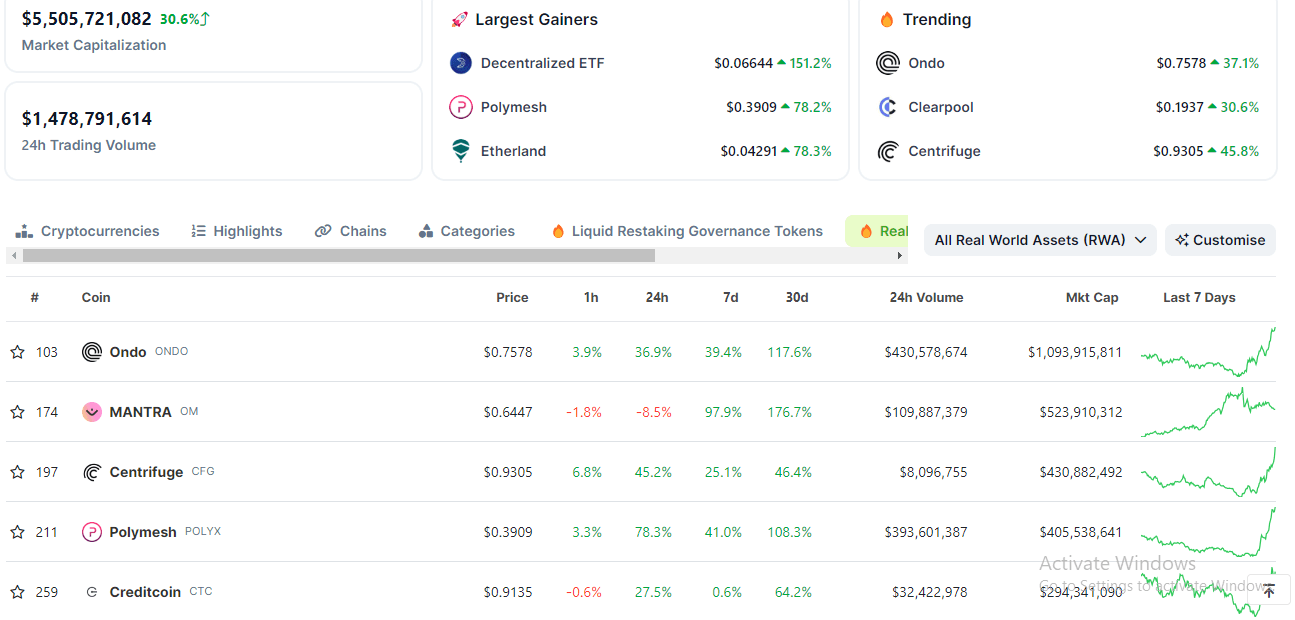Click the Customise button
Viewport: 1295px width, 620px height.
[1220, 240]
